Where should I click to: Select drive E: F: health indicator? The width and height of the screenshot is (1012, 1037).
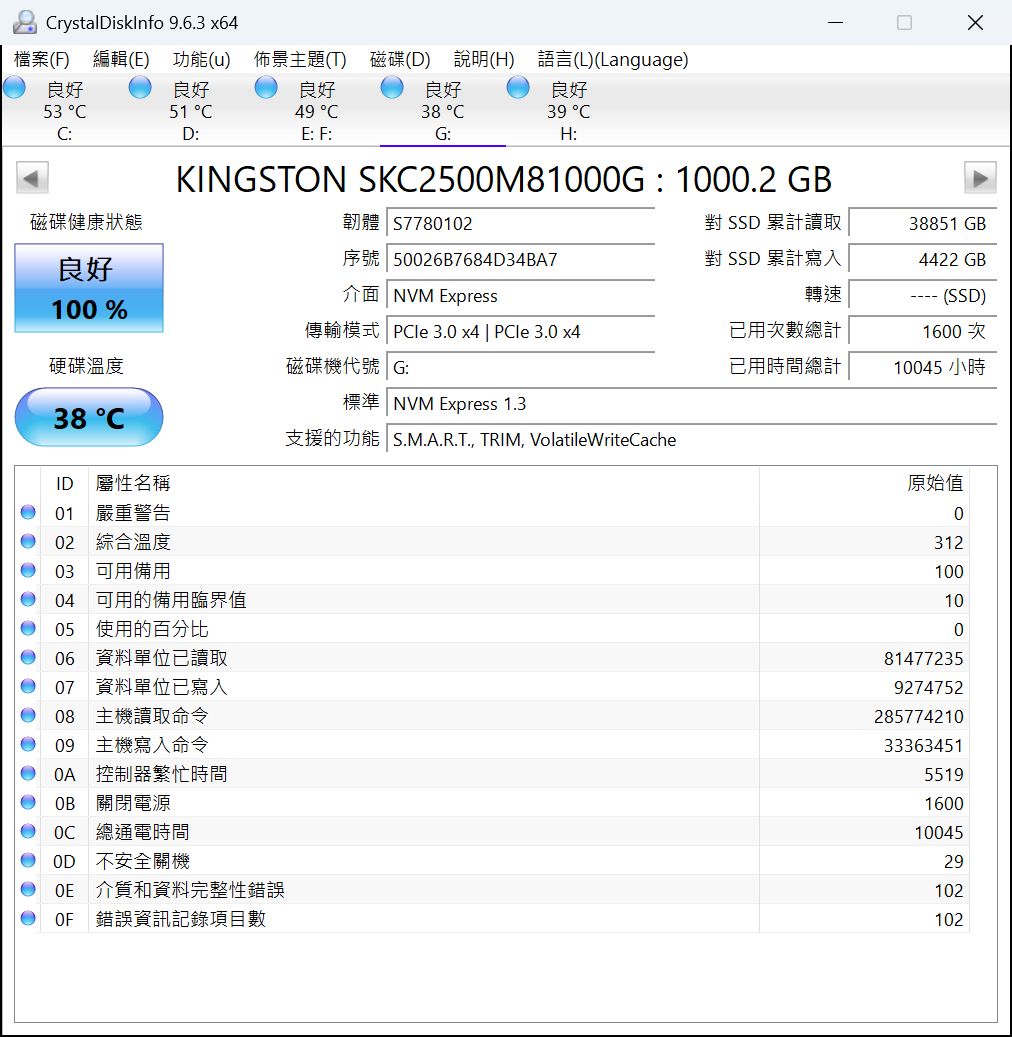tap(265, 88)
